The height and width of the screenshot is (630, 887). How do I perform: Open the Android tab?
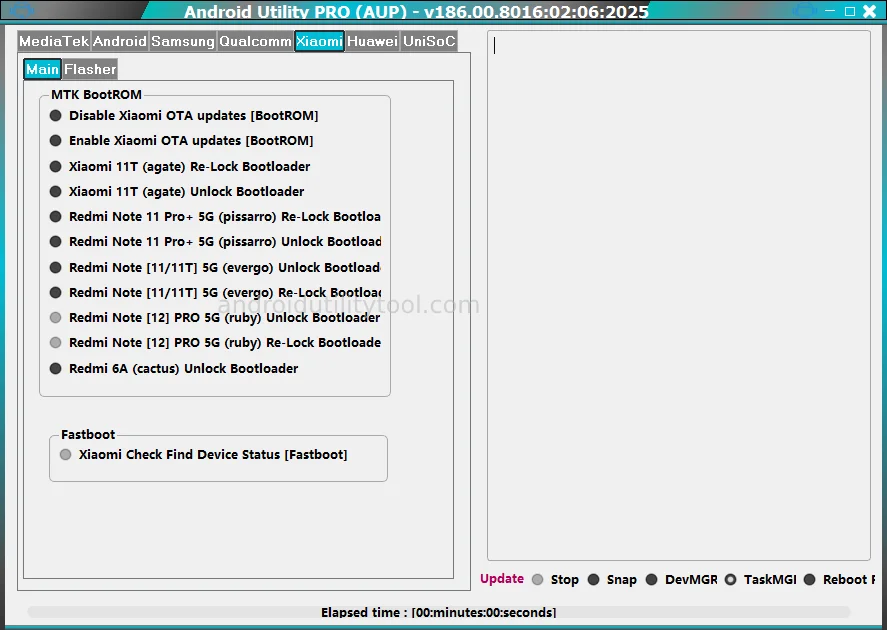pyautogui.click(x=120, y=41)
